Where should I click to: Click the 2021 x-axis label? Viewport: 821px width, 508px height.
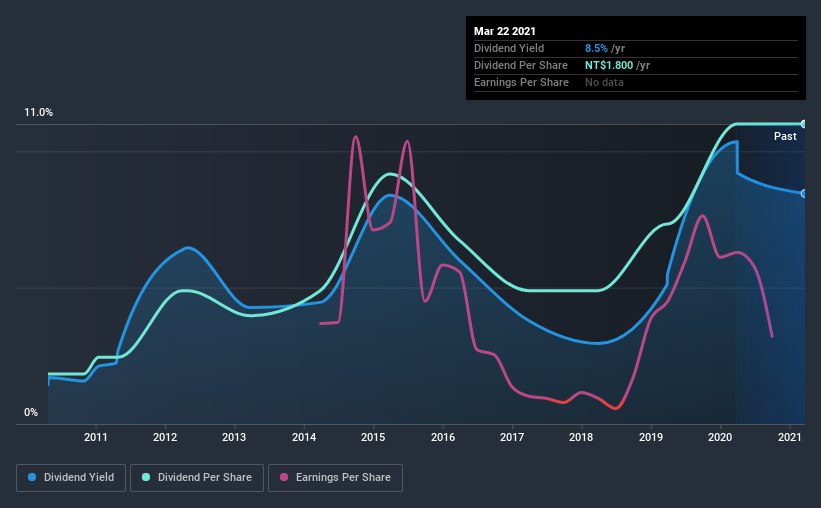click(x=790, y=437)
